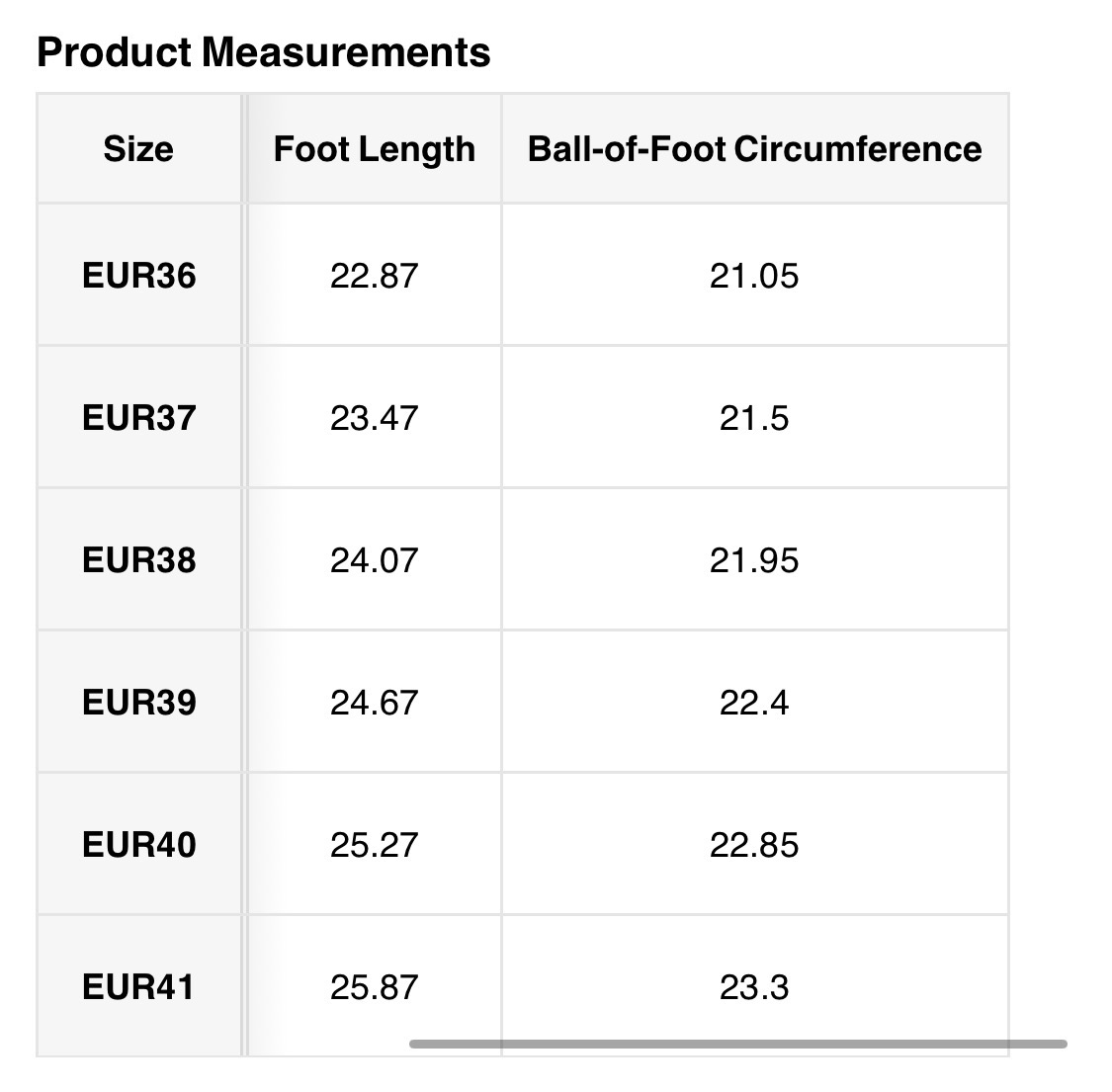Select the 22.85 circumference value

(754, 845)
